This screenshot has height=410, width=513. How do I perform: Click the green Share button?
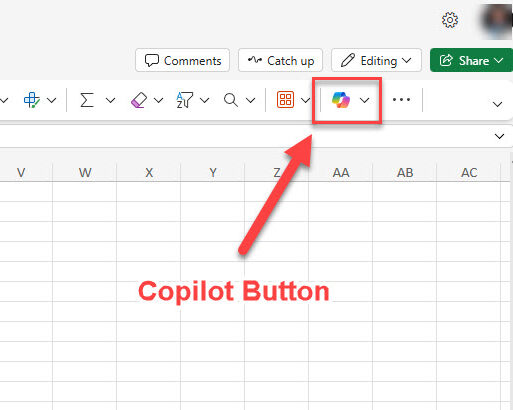(471, 60)
